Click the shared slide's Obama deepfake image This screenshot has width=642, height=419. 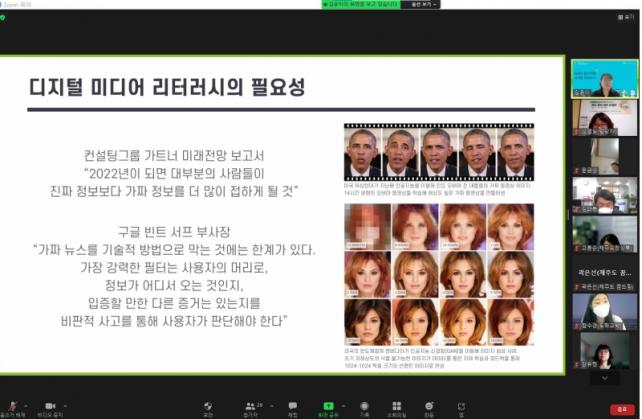click(438, 153)
